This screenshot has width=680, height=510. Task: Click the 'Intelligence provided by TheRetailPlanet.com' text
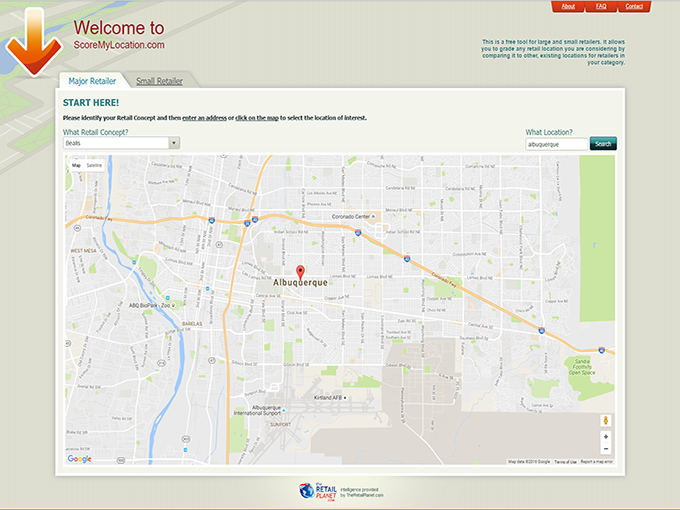362,492
